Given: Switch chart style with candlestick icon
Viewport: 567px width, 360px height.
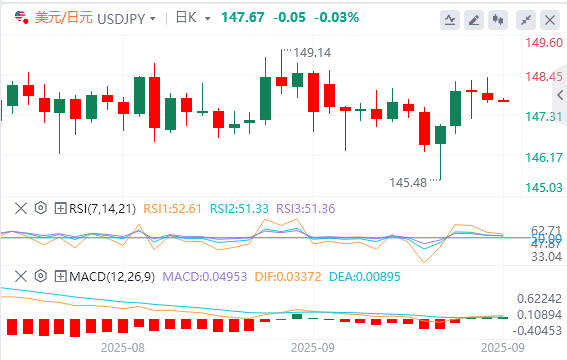Looking at the screenshot, I should (x=498, y=20).
